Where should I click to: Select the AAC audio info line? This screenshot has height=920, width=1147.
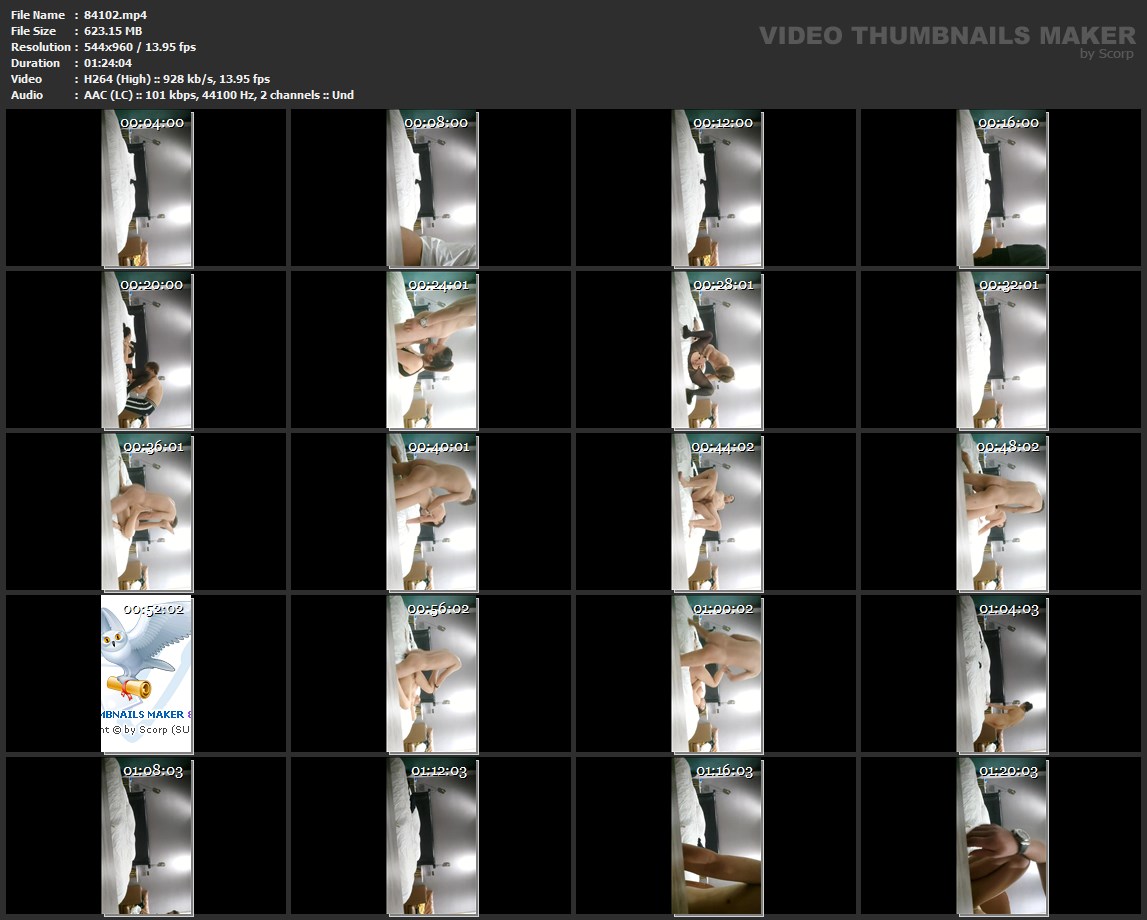point(218,95)
